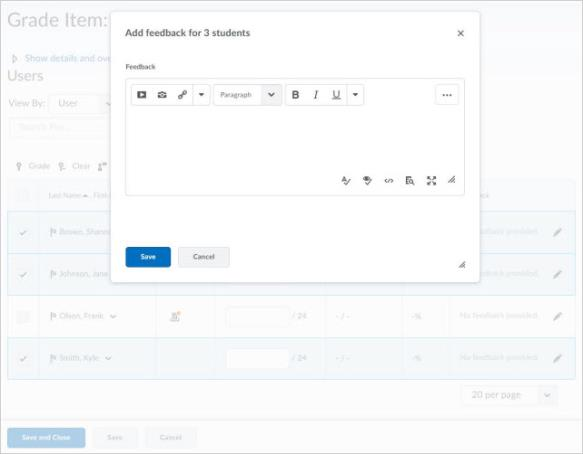
Task: Open the HTML source code editor
Action: pyautogui.click(x=389, y=181)
